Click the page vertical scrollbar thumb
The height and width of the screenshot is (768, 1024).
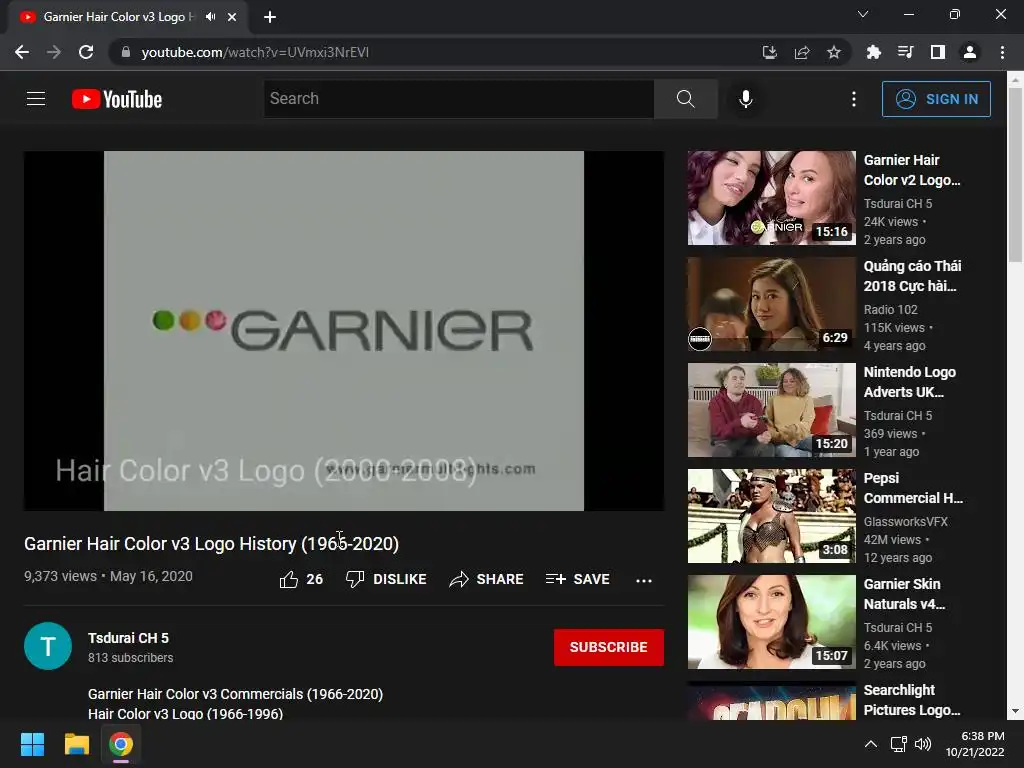(1016, 174)
